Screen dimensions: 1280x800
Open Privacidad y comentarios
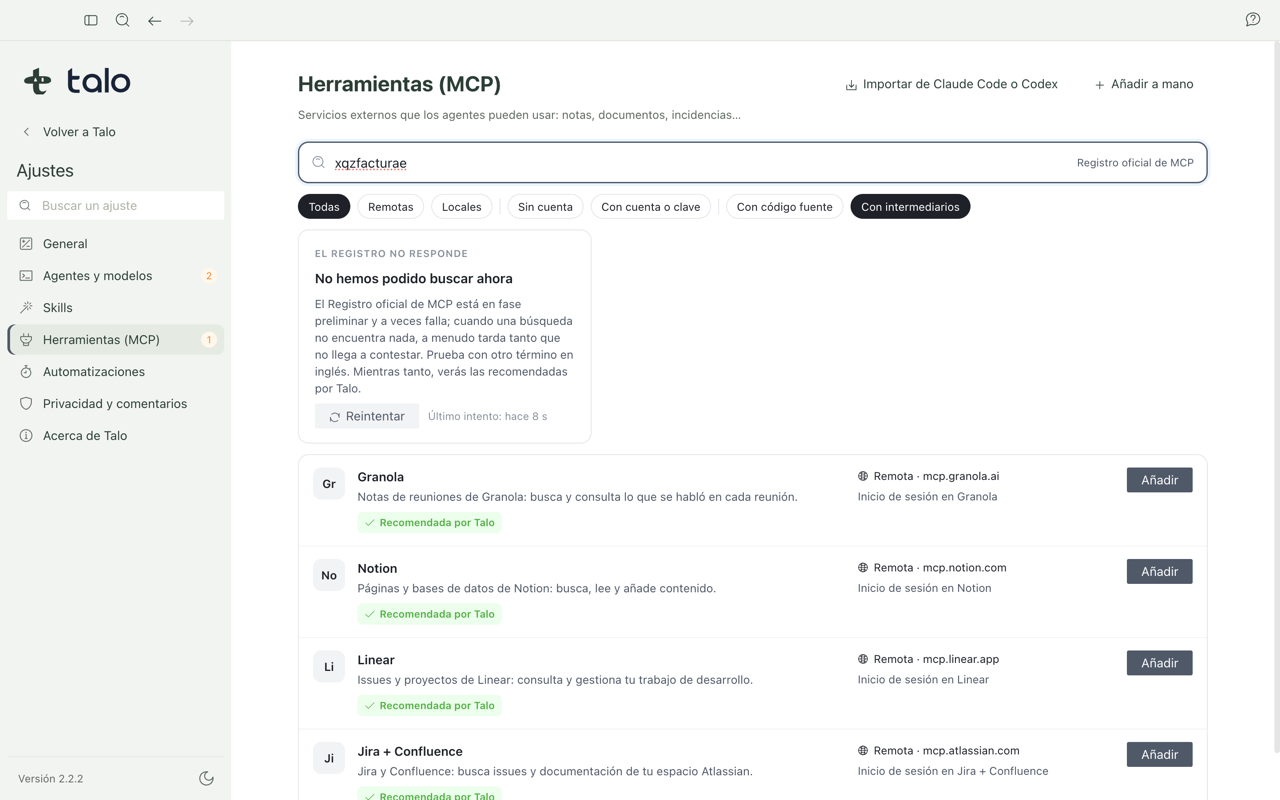click(x=116, y=404)
